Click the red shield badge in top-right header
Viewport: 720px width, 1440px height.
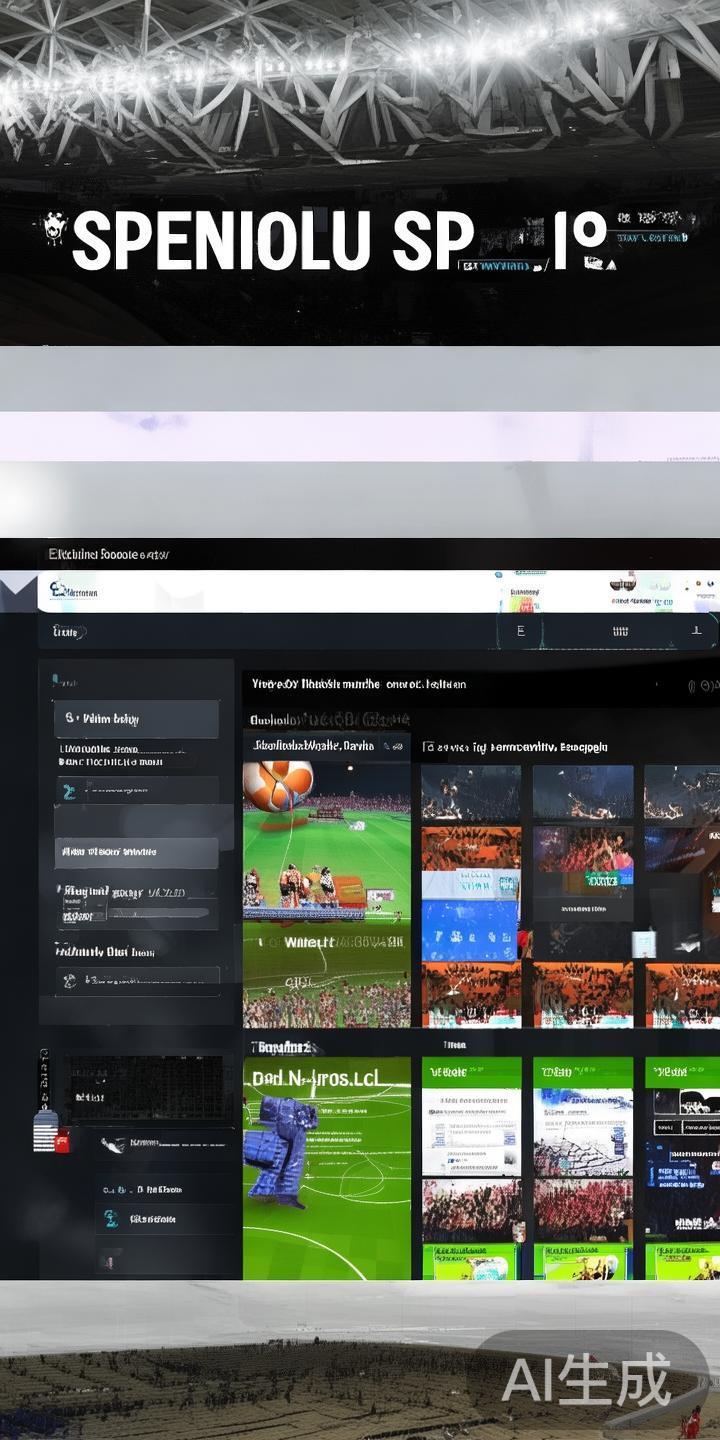(x=623, y=581)
